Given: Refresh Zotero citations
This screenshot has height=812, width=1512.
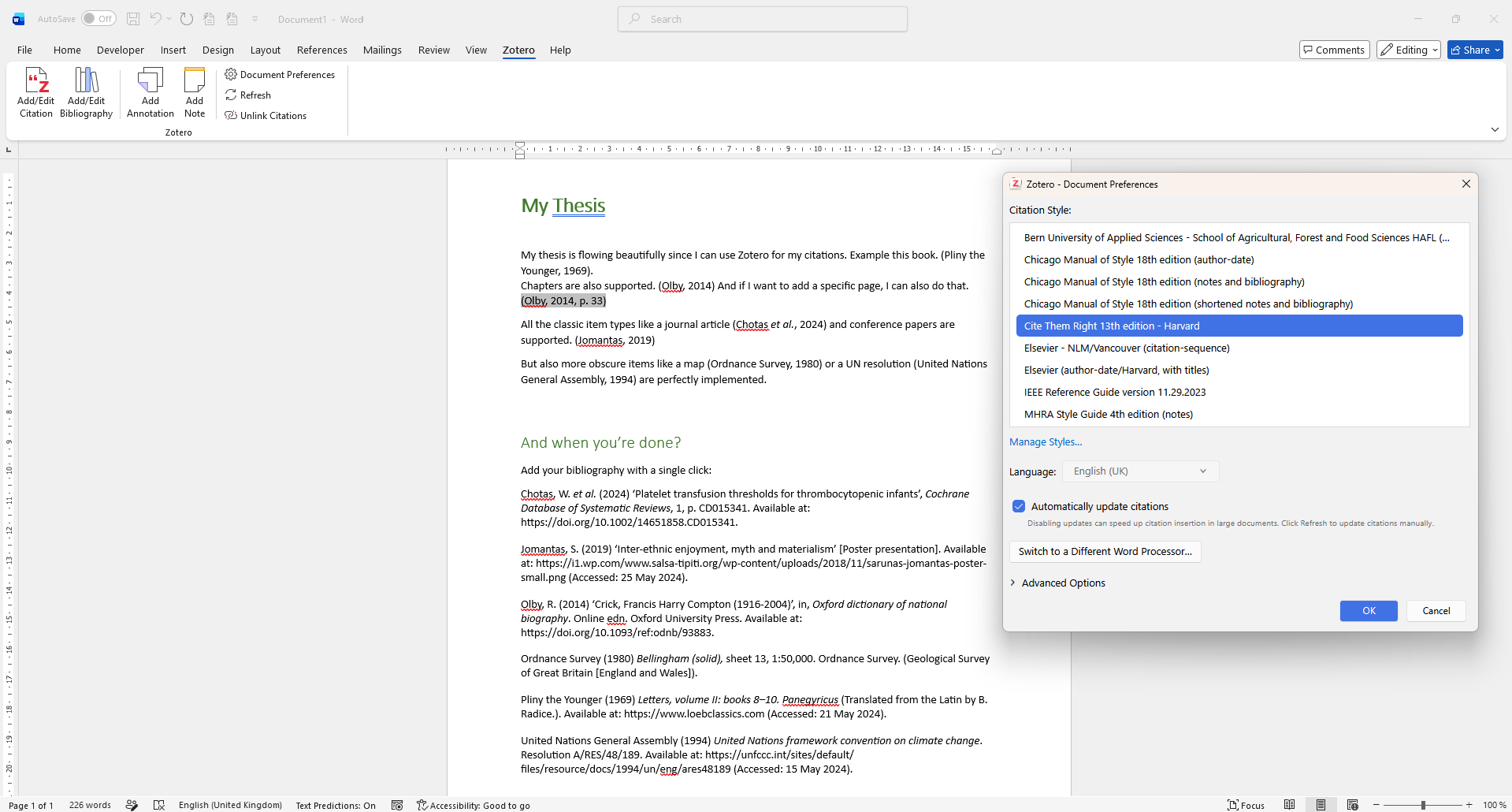Looking at the screenshot, I should (x=248, y=95).
